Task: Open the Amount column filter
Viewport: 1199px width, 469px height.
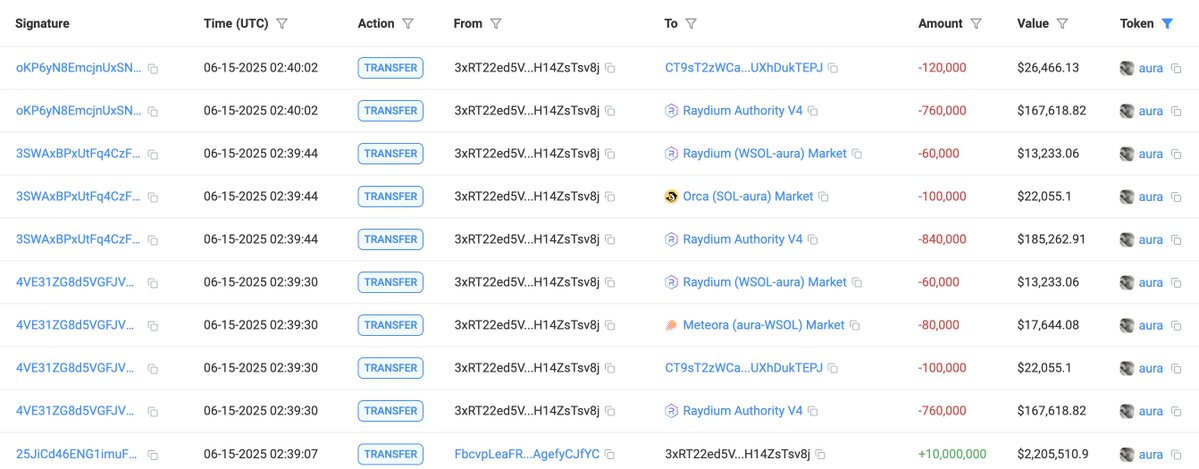Action: point(976,24)
